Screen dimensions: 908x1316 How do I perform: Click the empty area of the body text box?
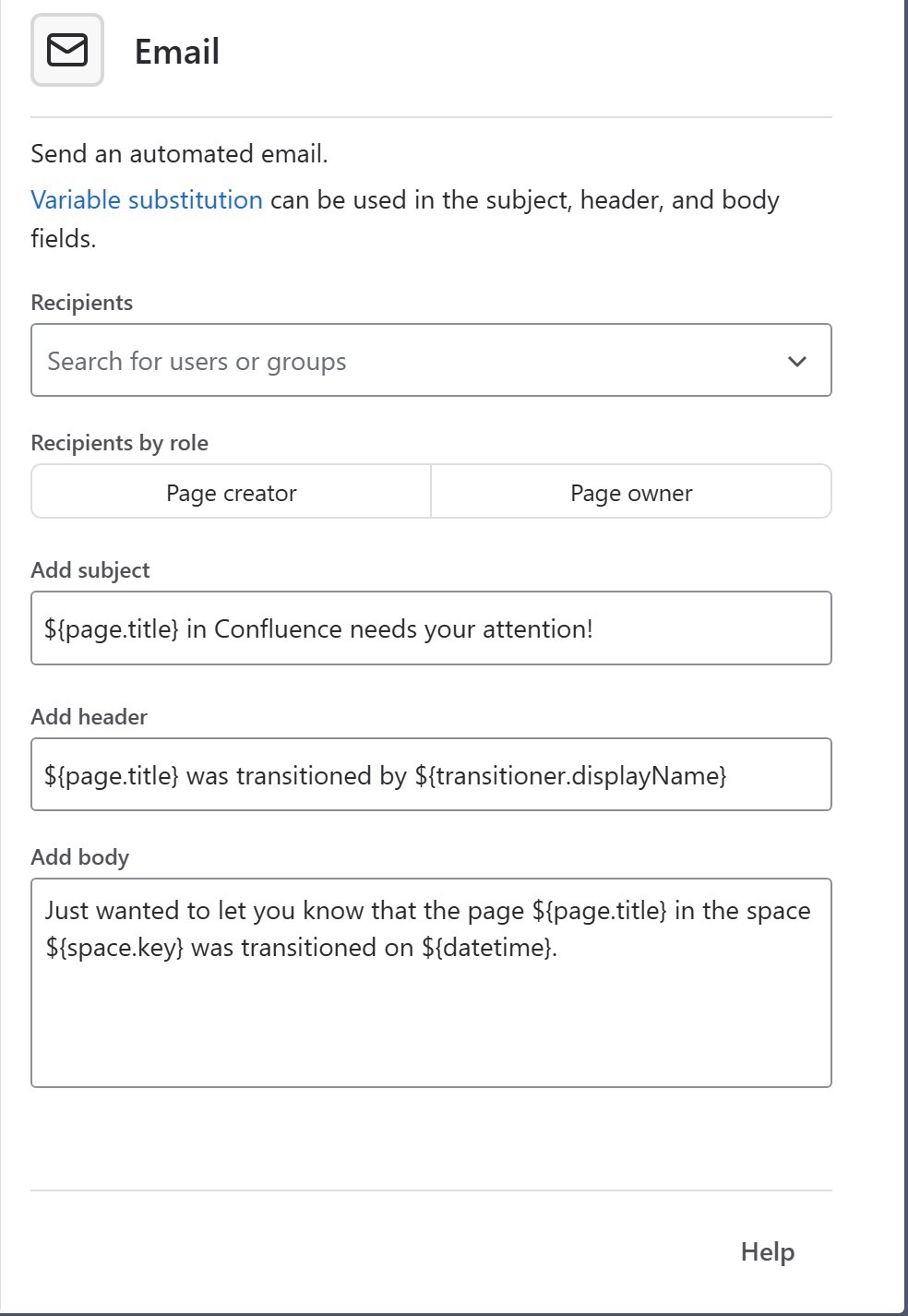tap(431, 1024)
